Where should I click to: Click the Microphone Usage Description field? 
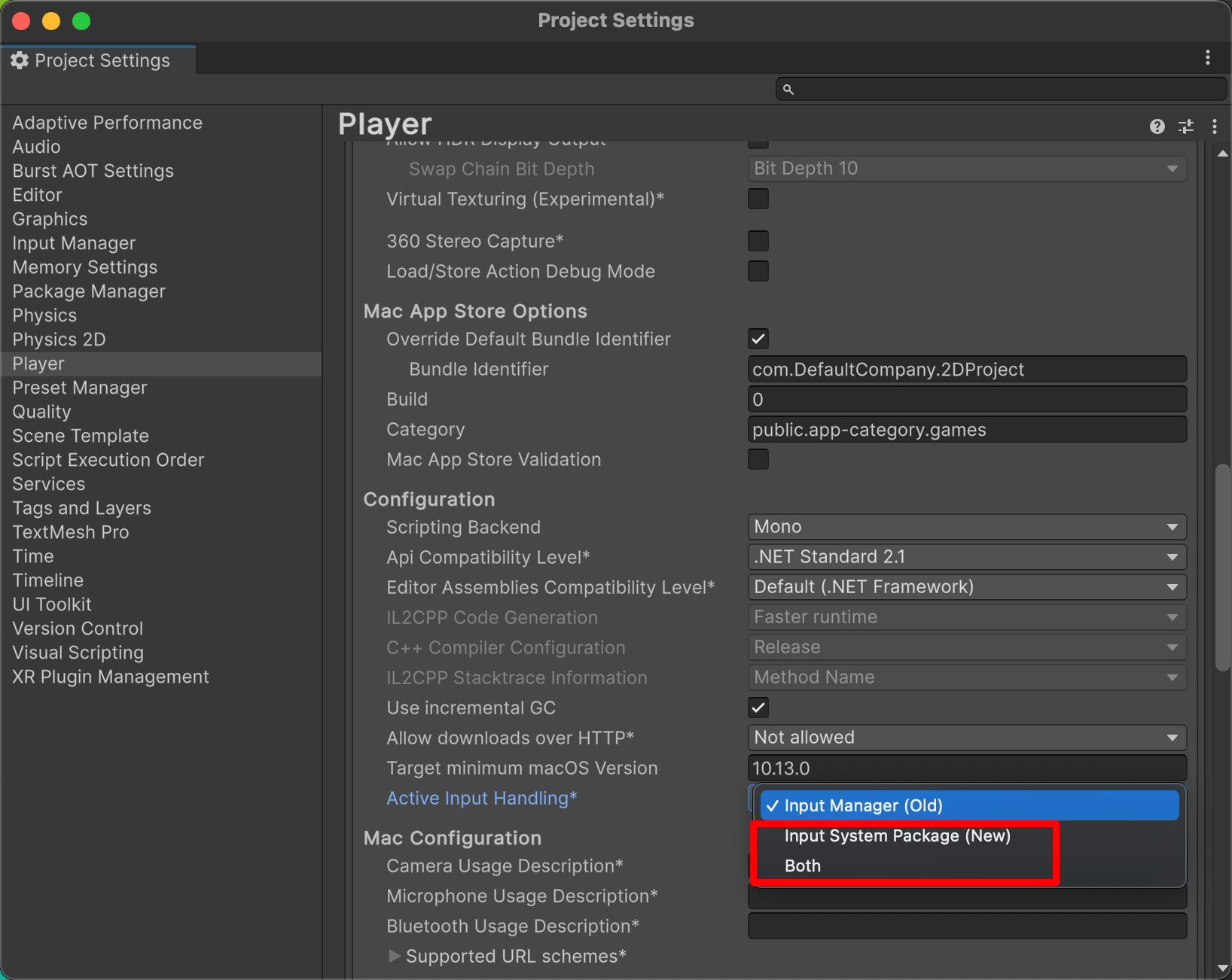(967, 897)
